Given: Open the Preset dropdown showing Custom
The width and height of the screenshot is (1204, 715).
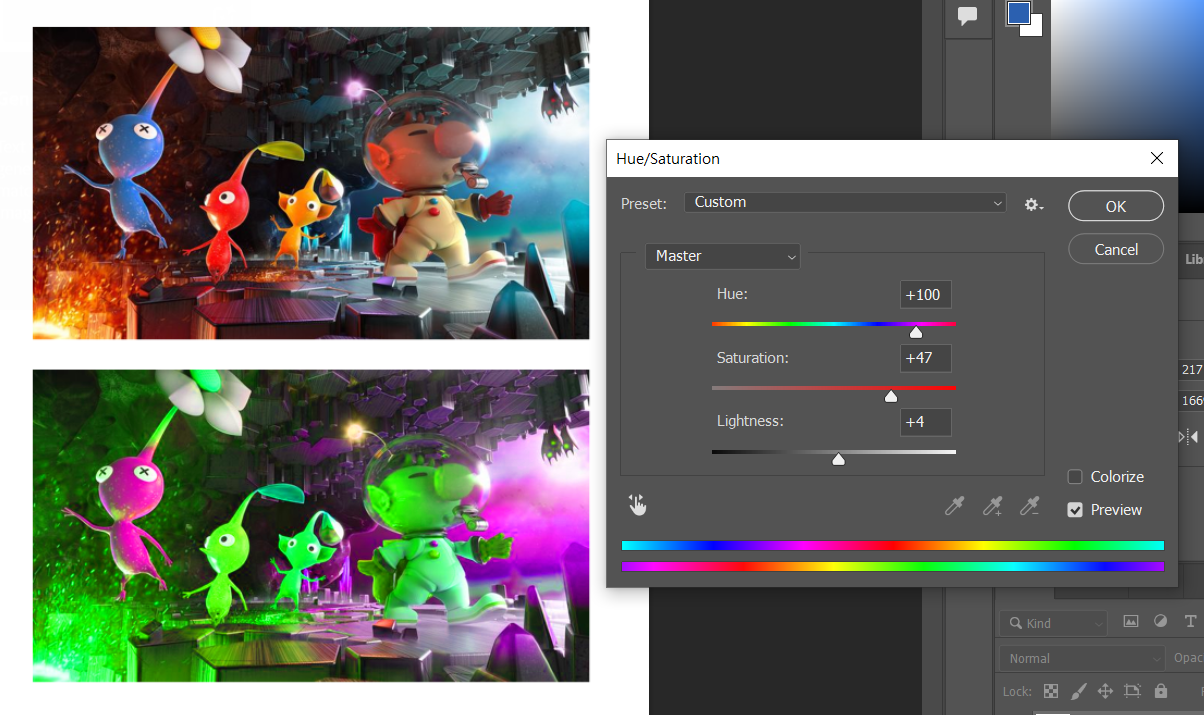Looking at the screenshot, I should [x=845, y=202].
